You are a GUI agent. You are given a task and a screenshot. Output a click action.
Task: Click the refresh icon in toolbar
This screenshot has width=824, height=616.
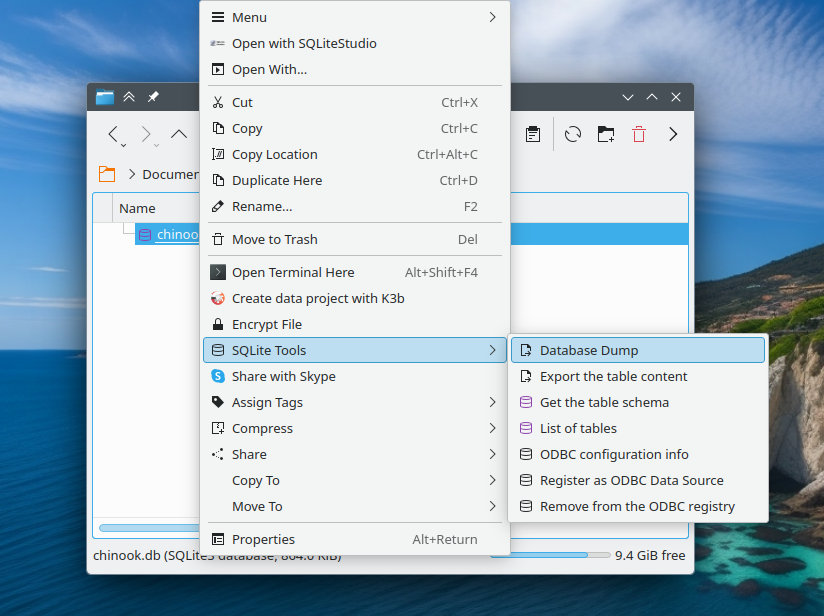[573, 135]
